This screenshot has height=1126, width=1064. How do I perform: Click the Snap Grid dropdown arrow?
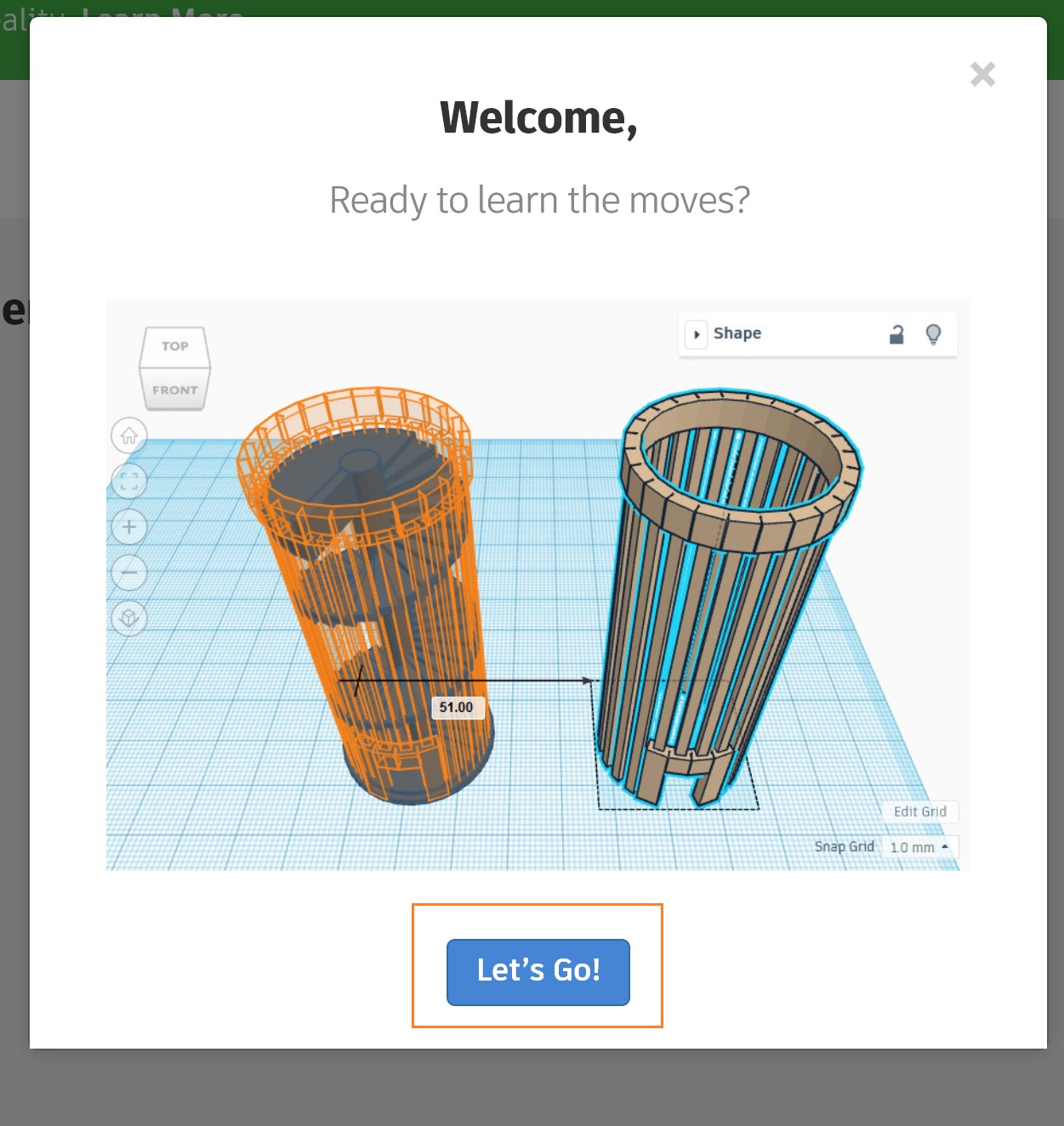click(x=945, y=847)
